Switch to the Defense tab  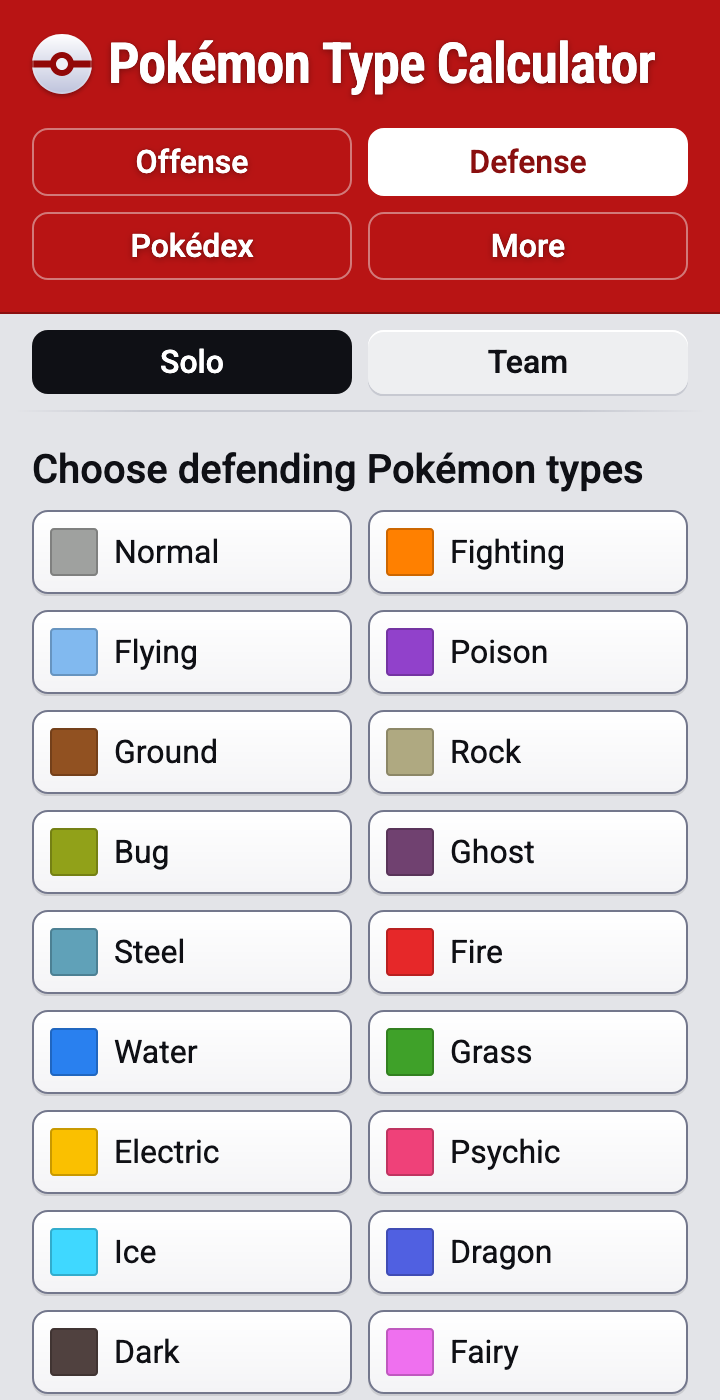pos(528,162)
